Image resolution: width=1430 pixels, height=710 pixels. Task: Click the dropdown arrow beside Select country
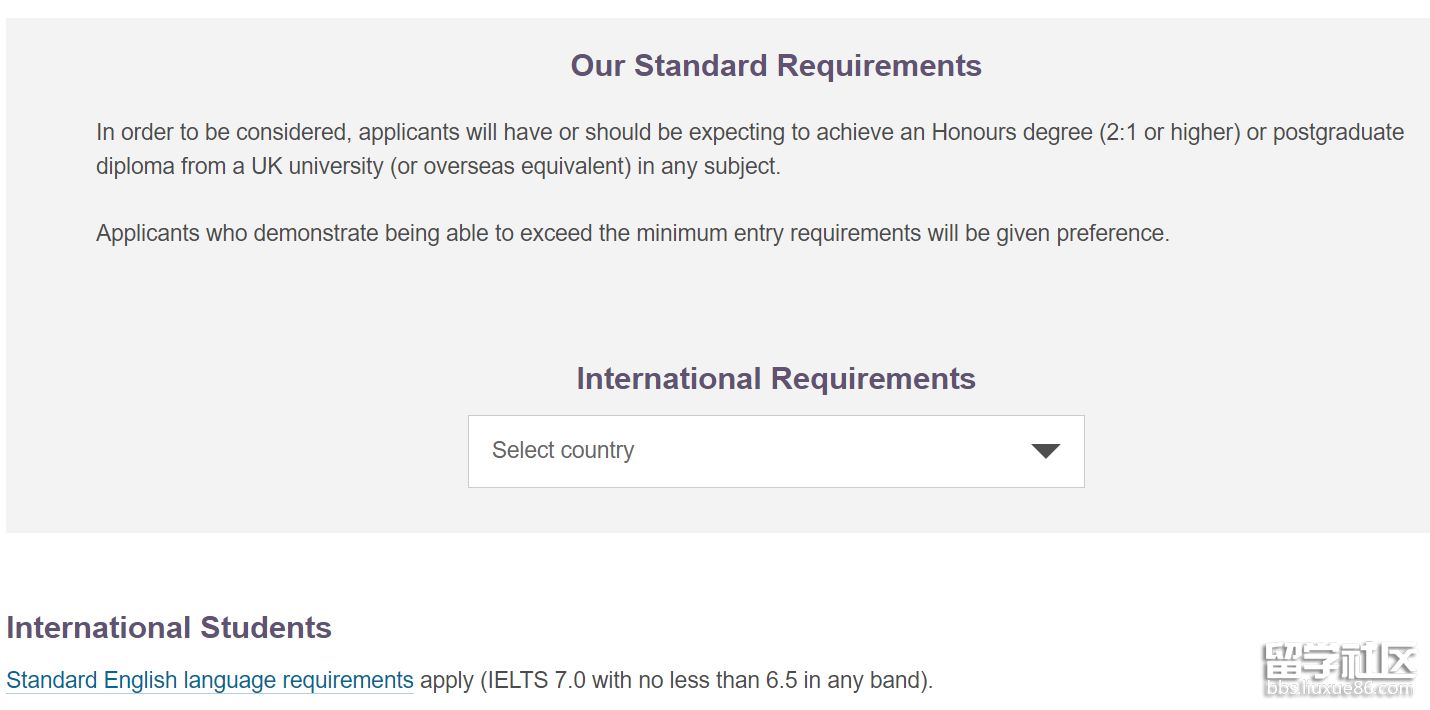(1045, 451)
